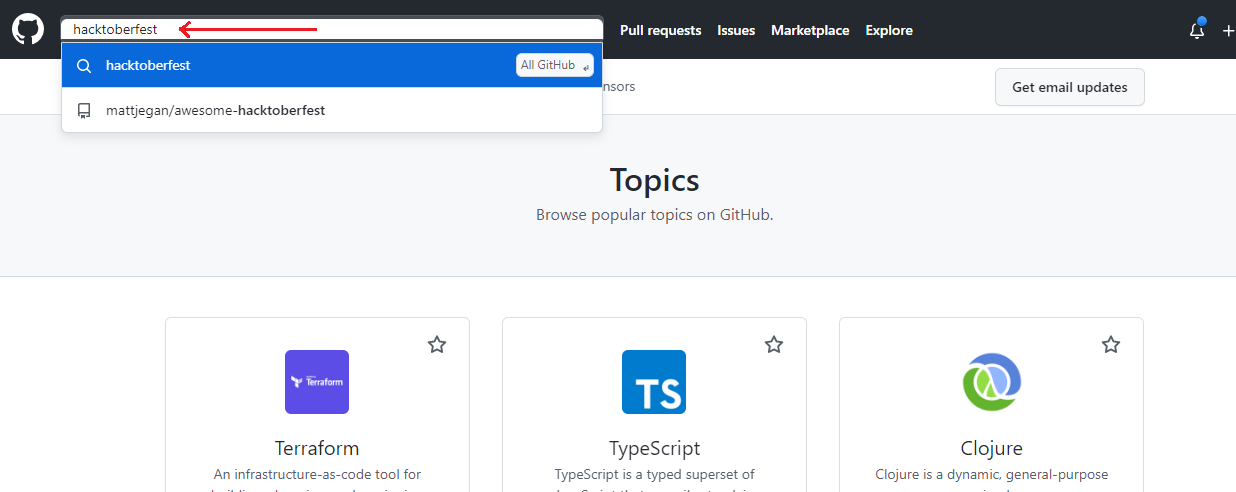Star the Terraform topic
This screenshot has width=1236, height=492.
tap(437, 345)
